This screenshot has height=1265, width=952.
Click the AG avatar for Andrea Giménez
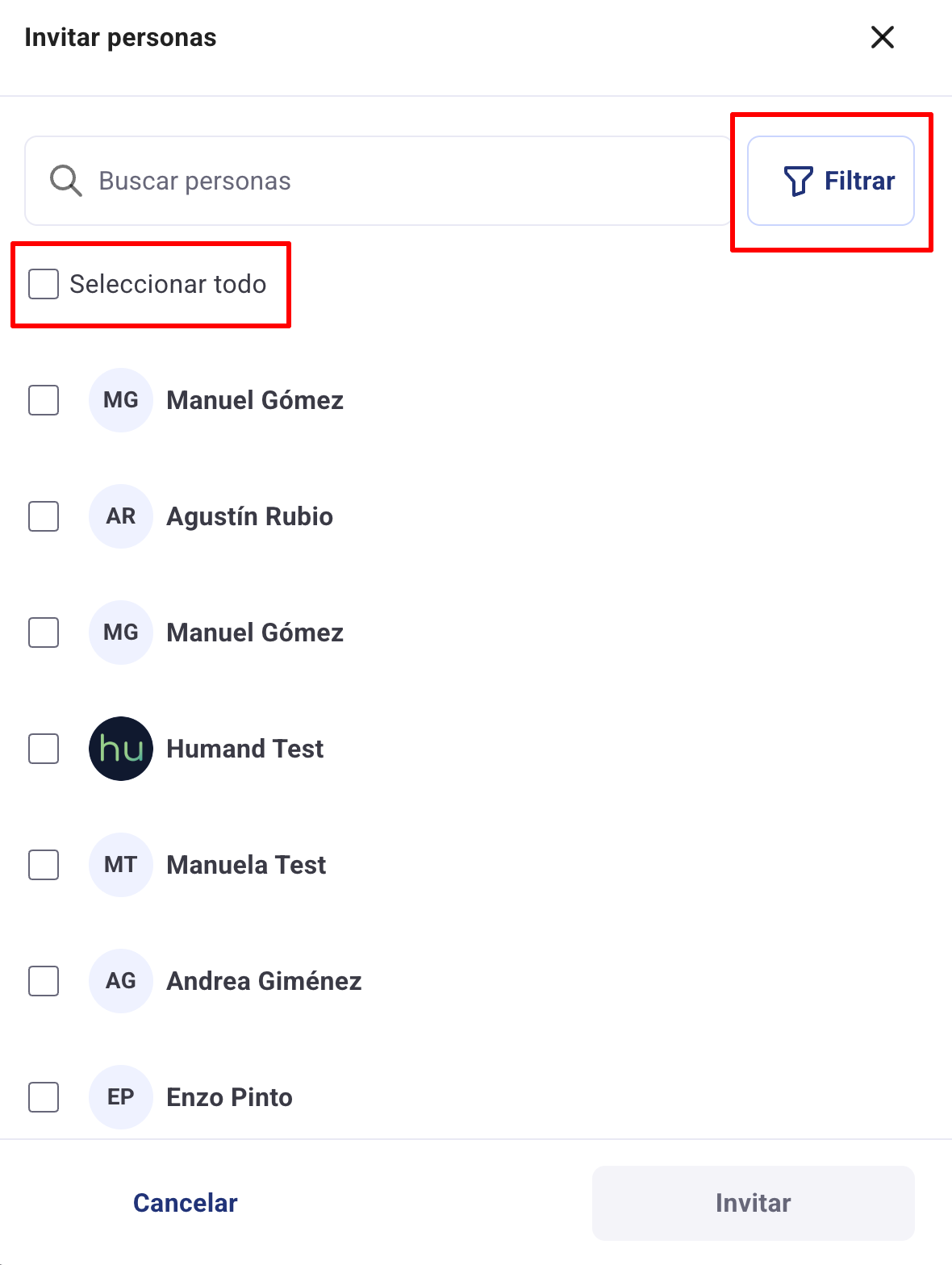point(121,981)
